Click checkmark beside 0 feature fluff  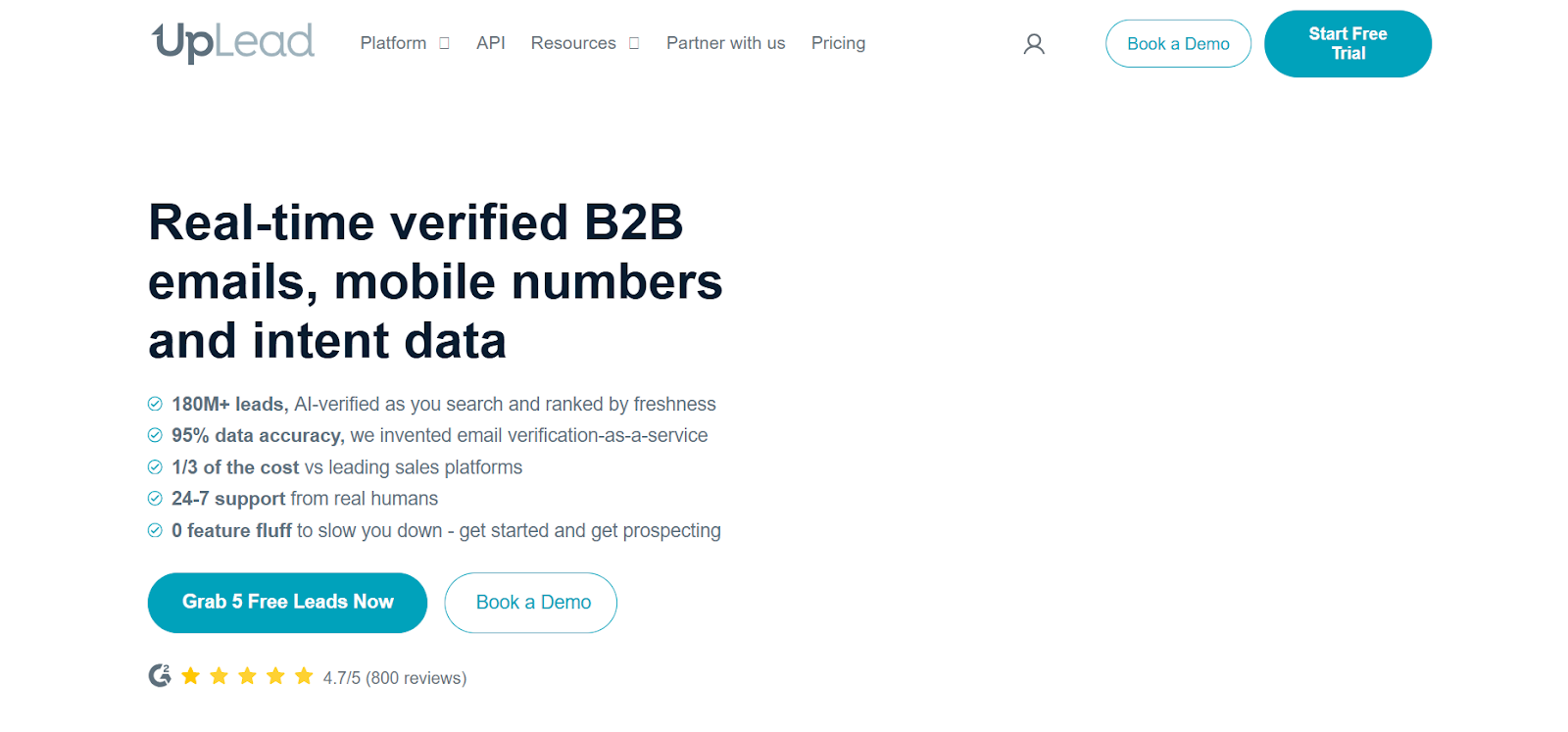tap(155, 530)
